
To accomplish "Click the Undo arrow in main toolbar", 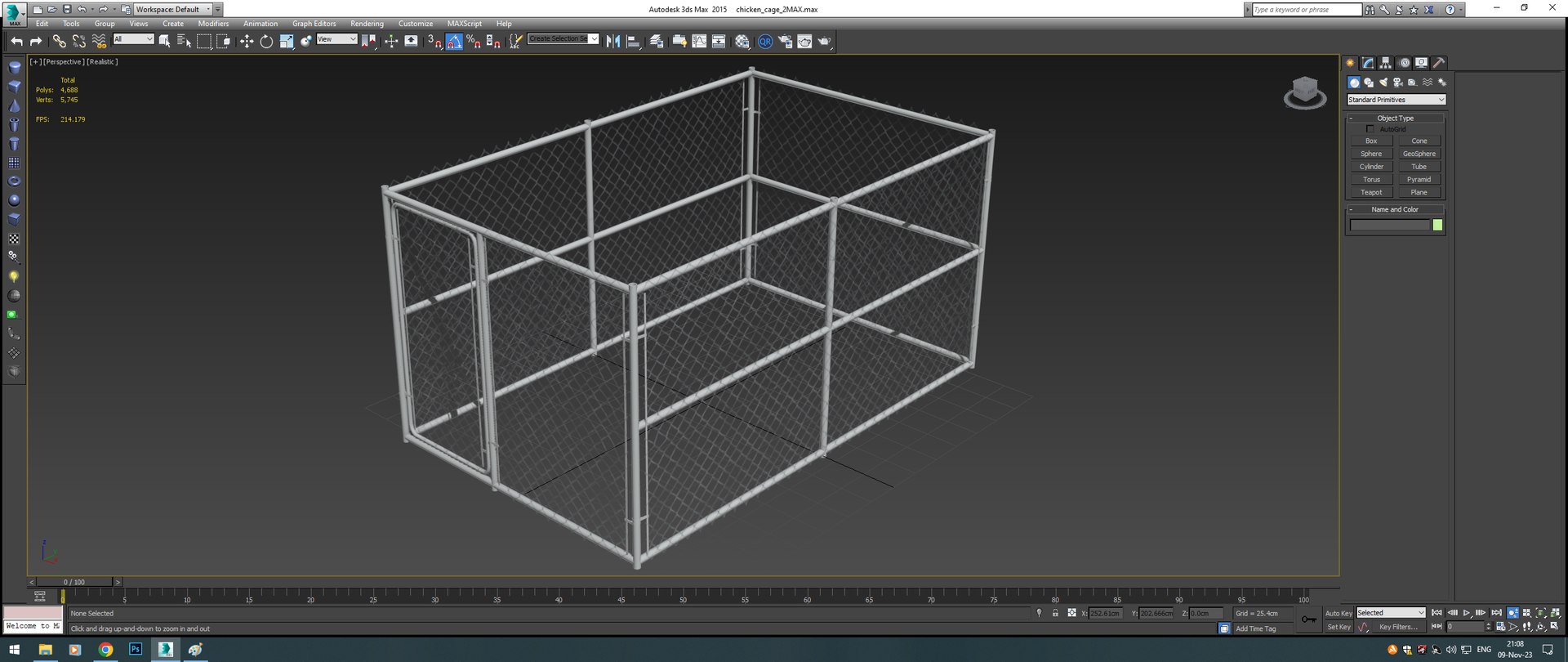I will (x=16, y=41).
